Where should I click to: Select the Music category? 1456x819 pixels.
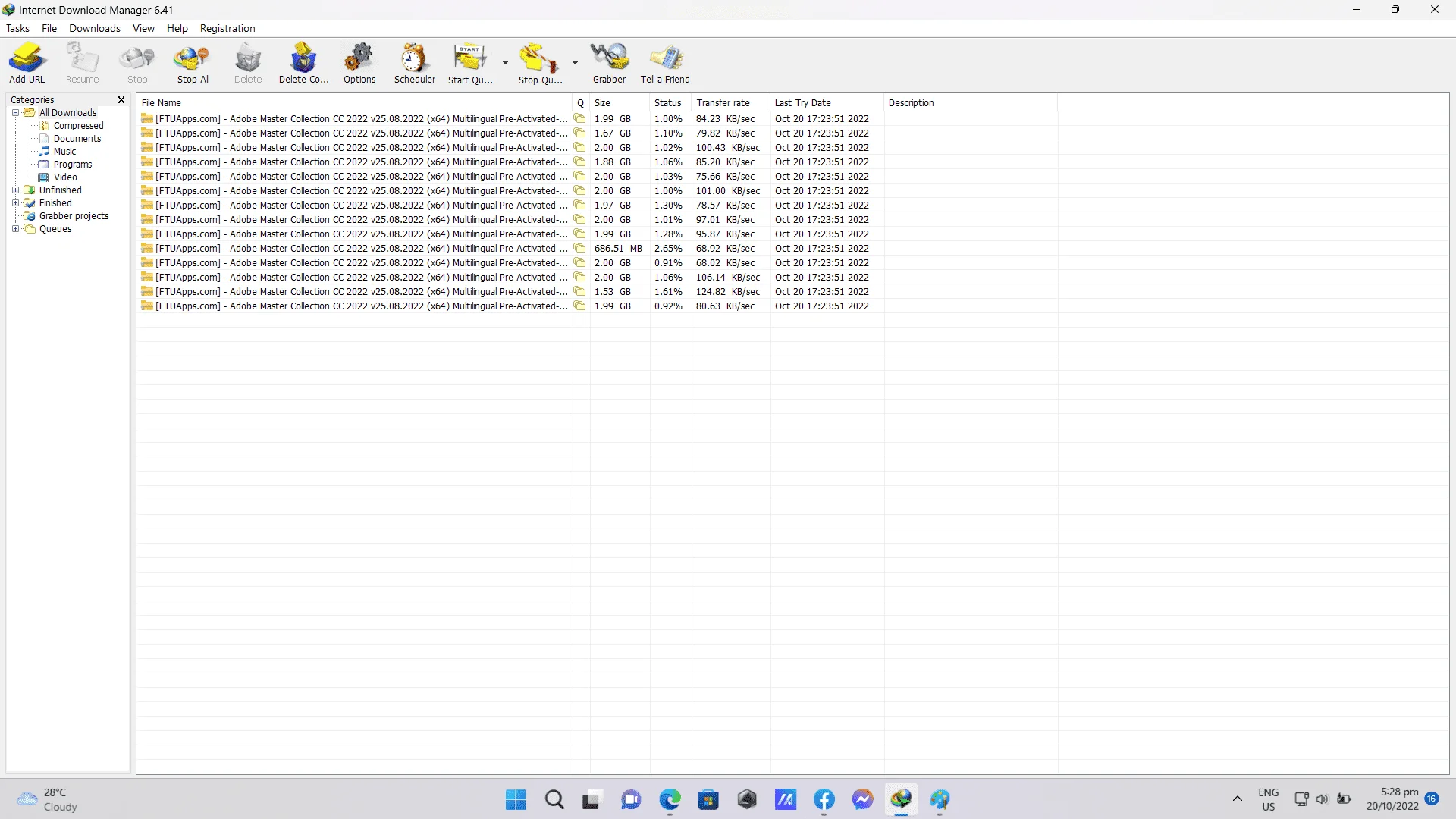click(64, 151)
